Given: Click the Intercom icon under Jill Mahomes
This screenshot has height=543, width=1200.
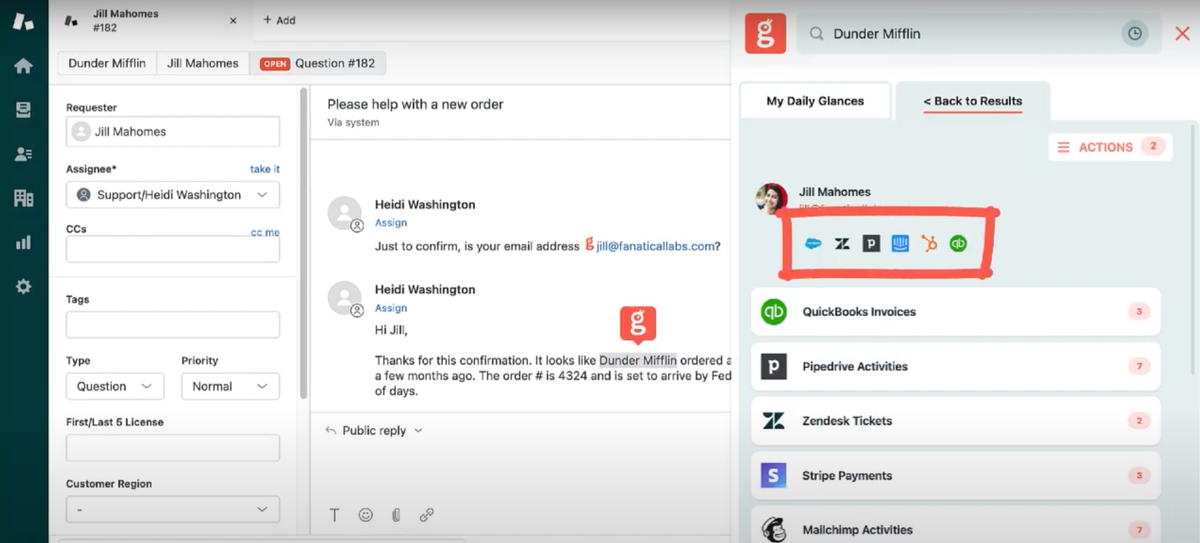Looking at the screenshot, I should pos(900,243).
